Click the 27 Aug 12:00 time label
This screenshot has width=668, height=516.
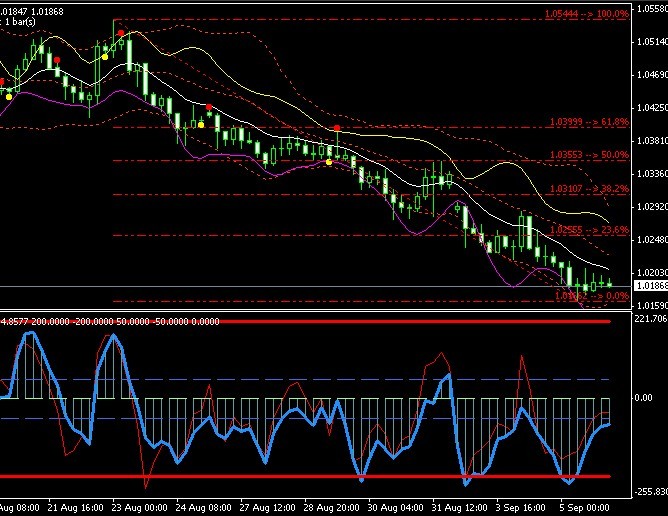coord(267,508)
